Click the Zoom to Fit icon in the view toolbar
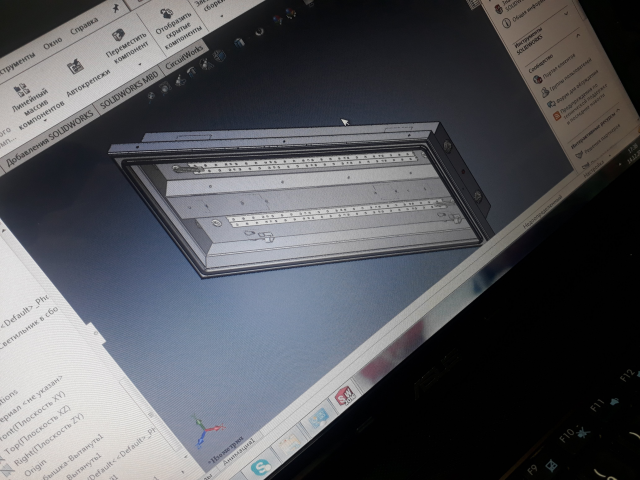Screen dimensions: 640x480 [x=151, y=95]
